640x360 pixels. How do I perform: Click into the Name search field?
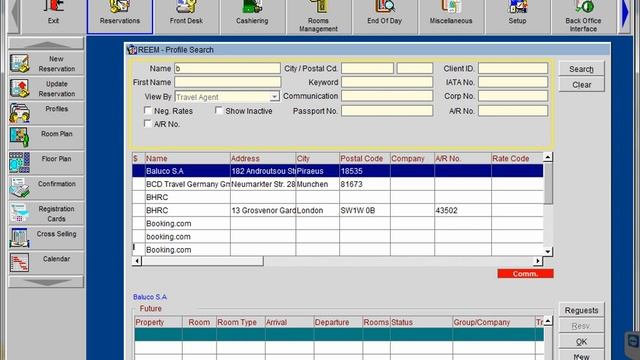[227, 69]
